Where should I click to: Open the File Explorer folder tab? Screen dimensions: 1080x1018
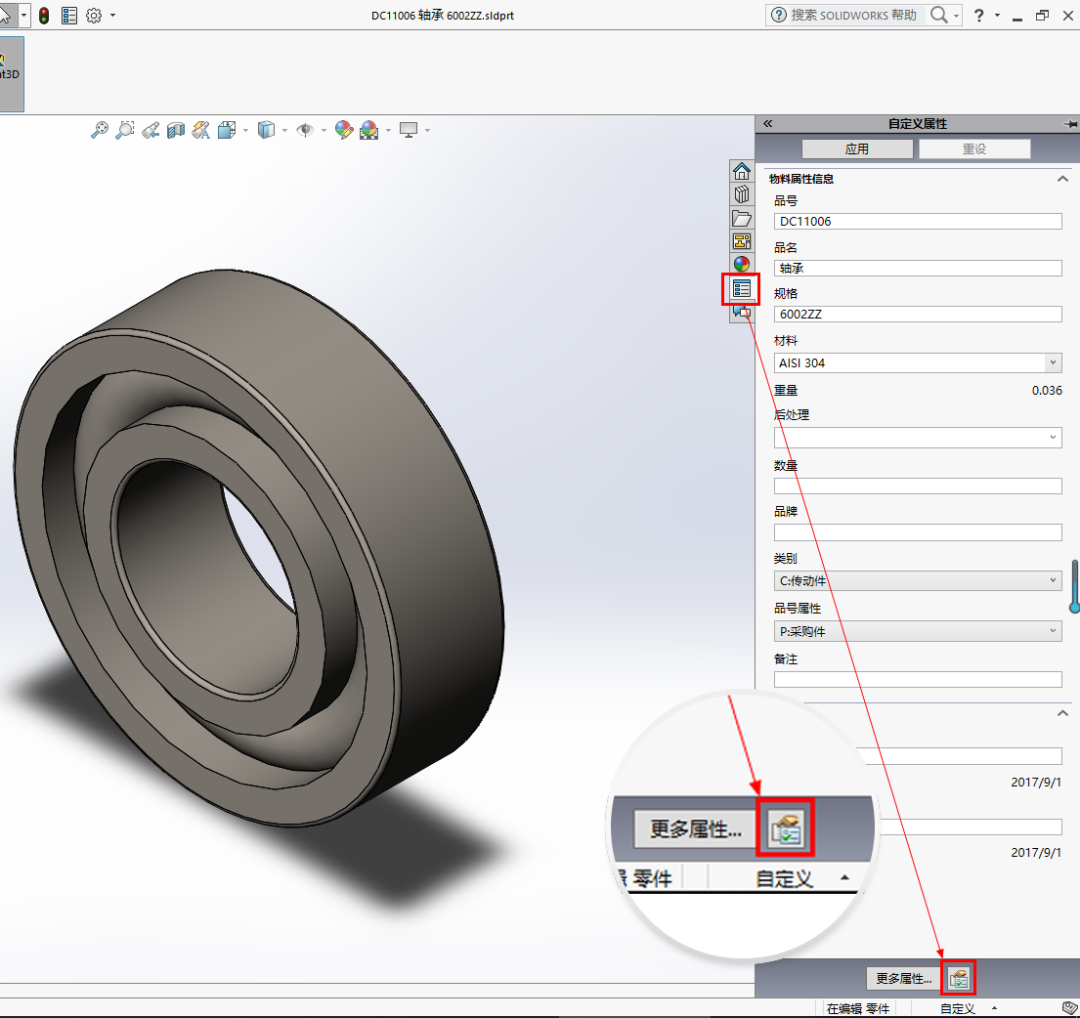(x=741, y=218)
